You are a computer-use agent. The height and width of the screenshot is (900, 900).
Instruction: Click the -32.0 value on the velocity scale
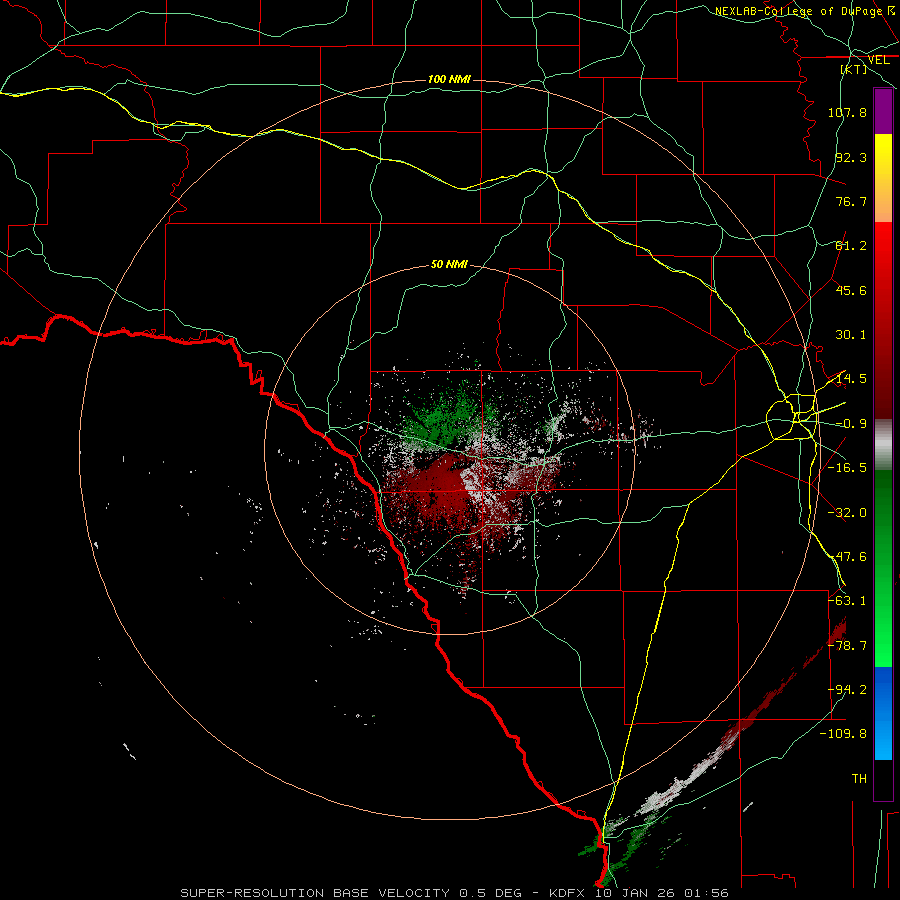pos(847,513)
